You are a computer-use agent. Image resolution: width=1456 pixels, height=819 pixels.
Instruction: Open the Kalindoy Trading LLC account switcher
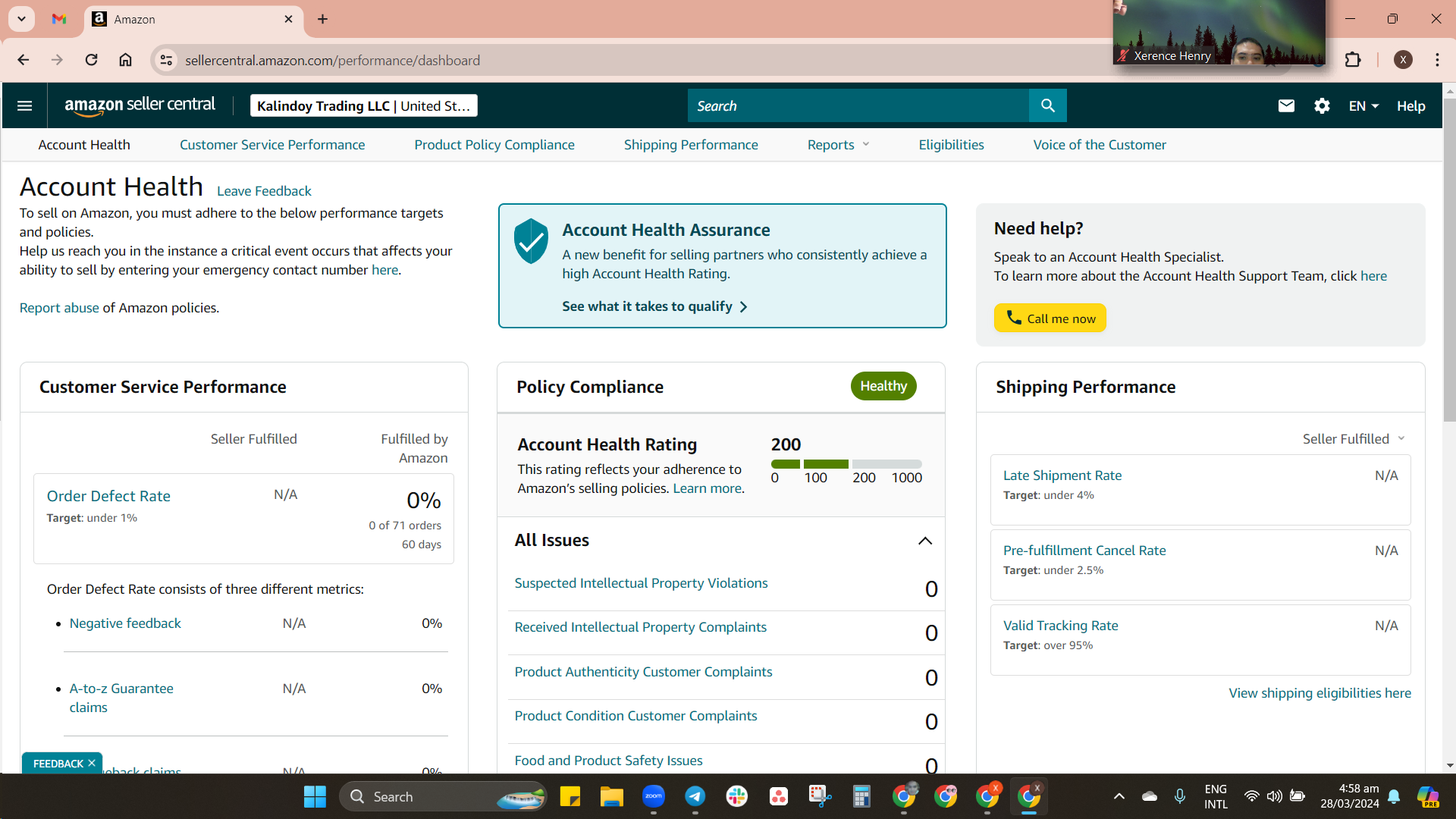[364, 105]
